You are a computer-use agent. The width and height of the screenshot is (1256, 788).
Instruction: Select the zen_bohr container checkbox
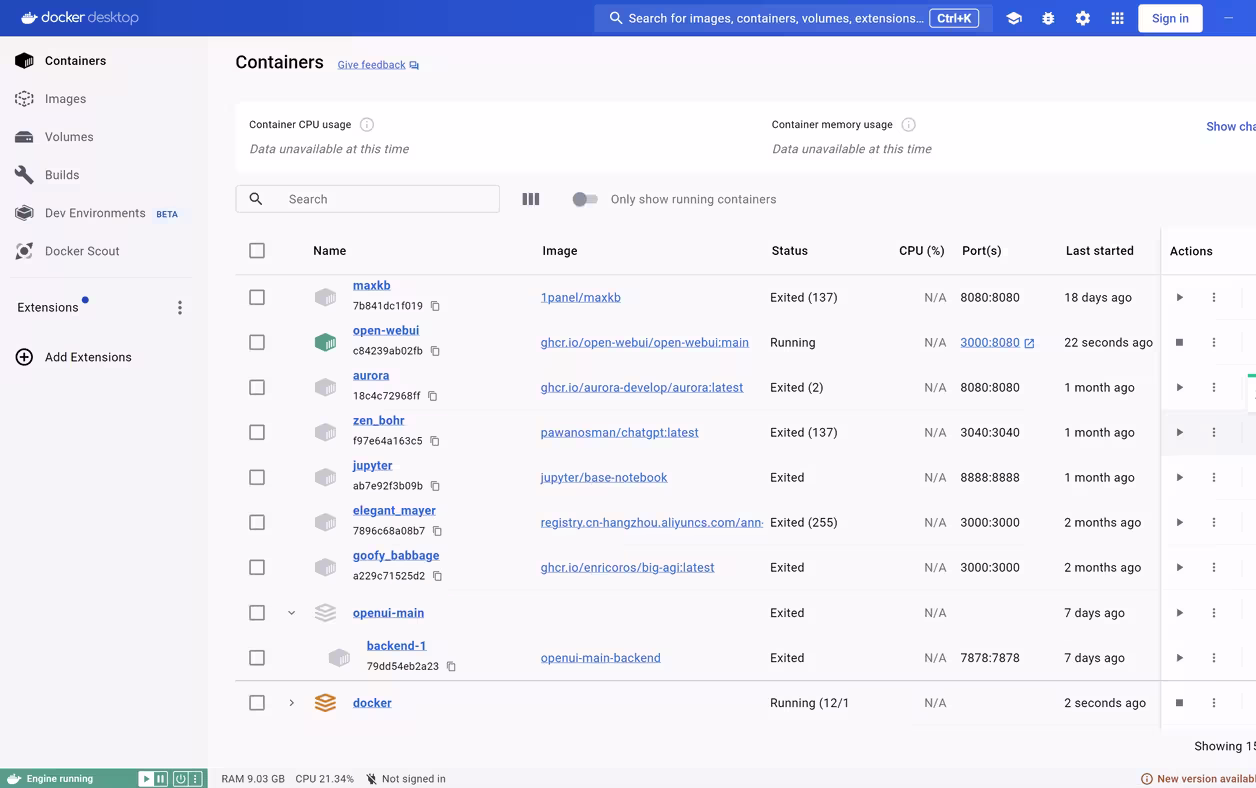(x=257, y=432)
